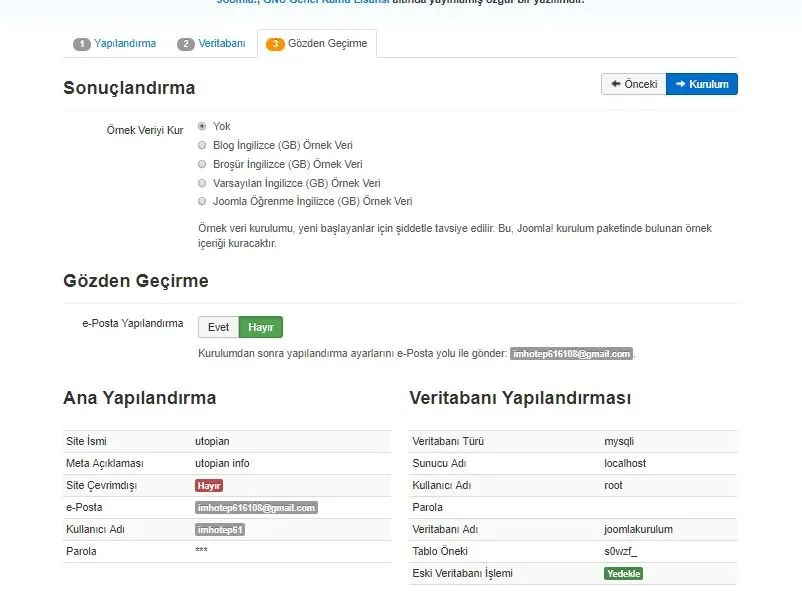Click the orange step 3 badge
802x609 pixels.
tap(275, 44)
